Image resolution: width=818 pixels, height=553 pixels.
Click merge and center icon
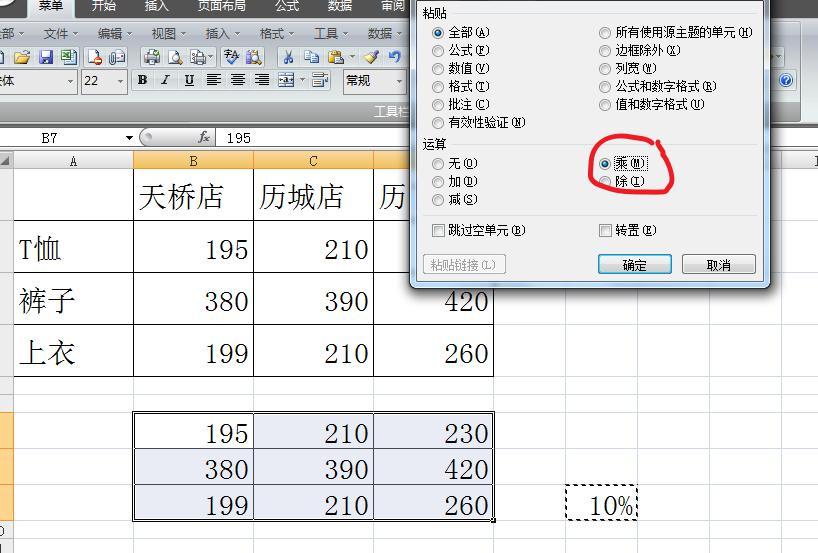pyautogui.click(x=286, y=80)
